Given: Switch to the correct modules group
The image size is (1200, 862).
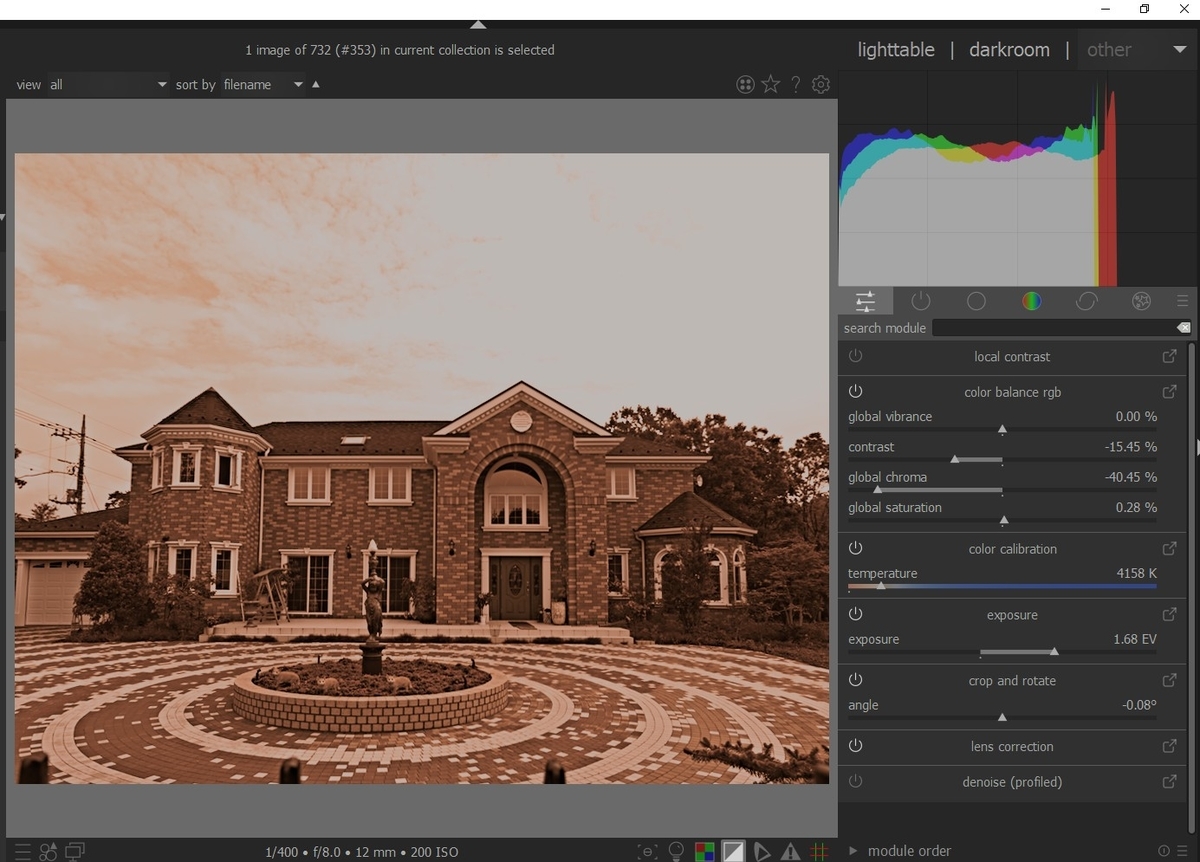Looking at the screenshot, I should click(x=1086, y=301).
